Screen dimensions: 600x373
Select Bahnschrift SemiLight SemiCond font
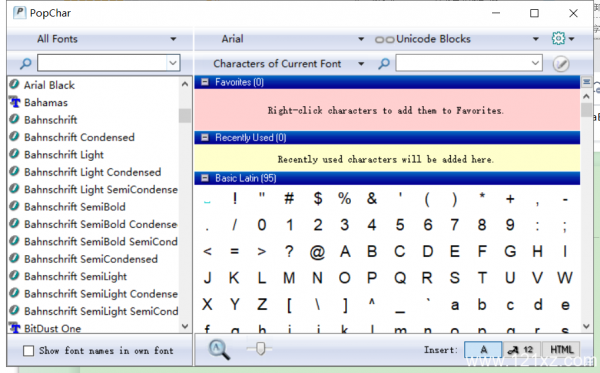tap(101, 311)
